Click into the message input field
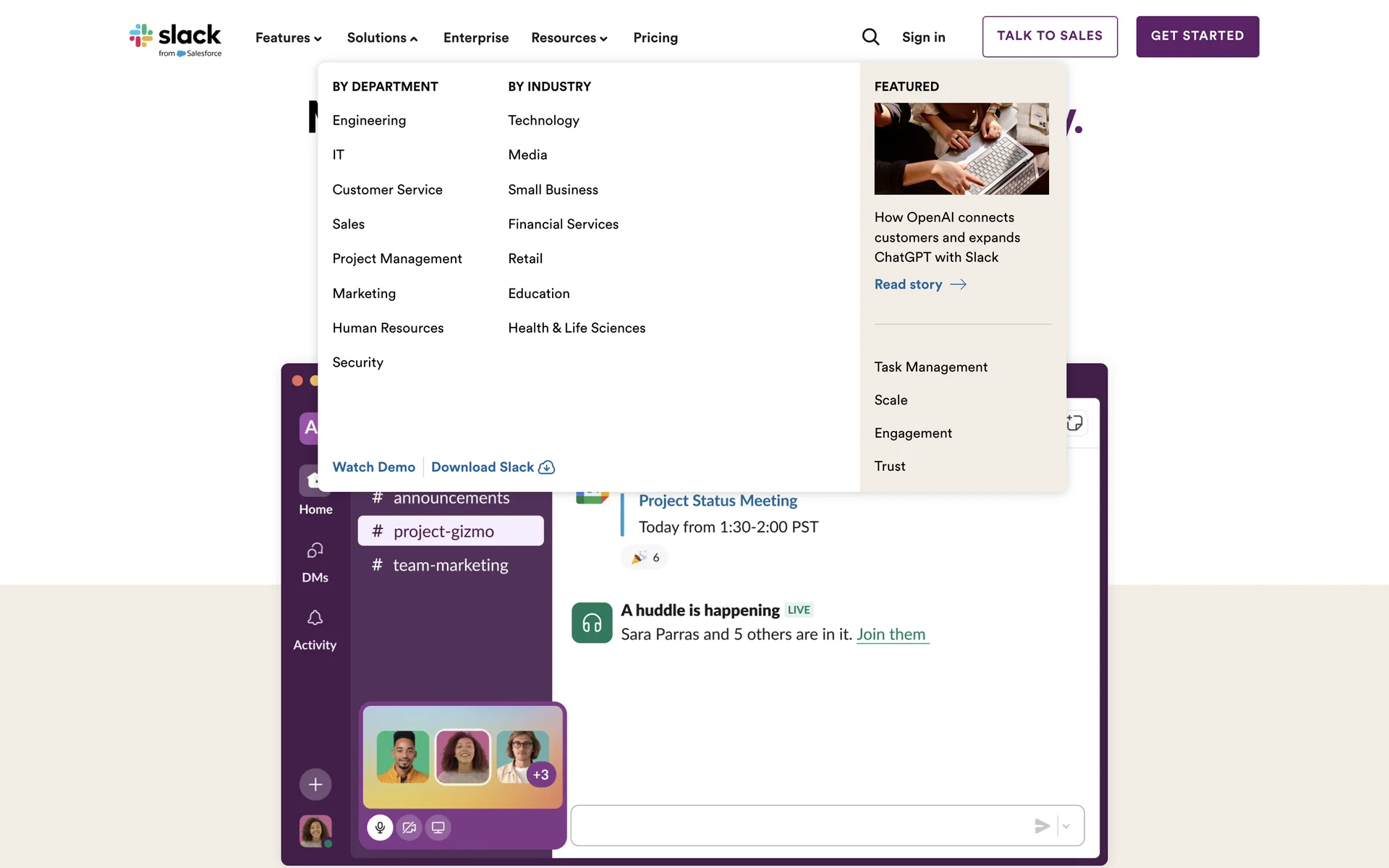 (796, 825)
